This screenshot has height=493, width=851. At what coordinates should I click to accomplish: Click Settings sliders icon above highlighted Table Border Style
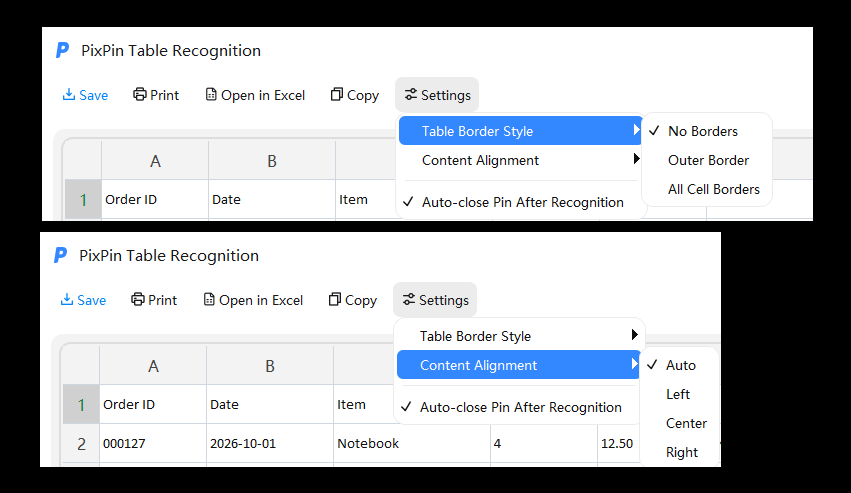point(411,94)
